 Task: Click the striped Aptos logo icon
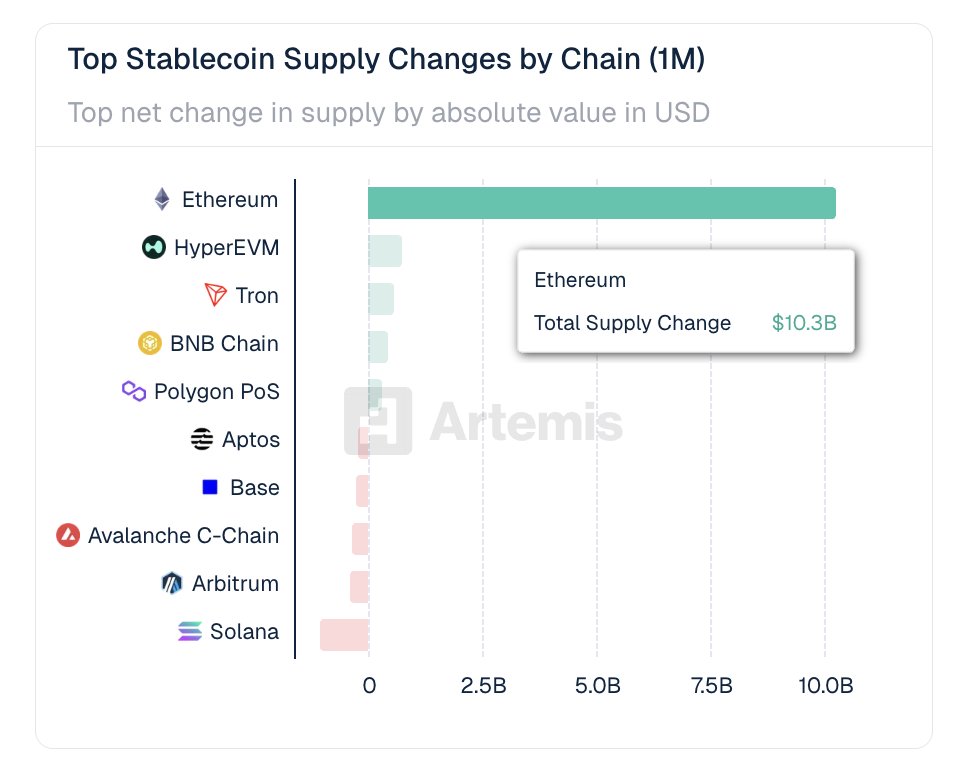[x=202, y=439]
